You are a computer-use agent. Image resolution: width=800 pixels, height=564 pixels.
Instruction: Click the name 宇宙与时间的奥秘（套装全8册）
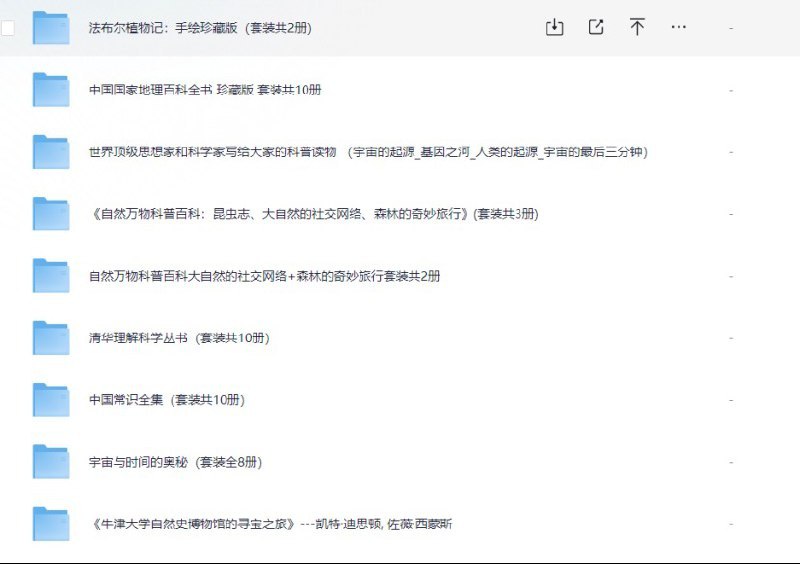tap(176, 462)
